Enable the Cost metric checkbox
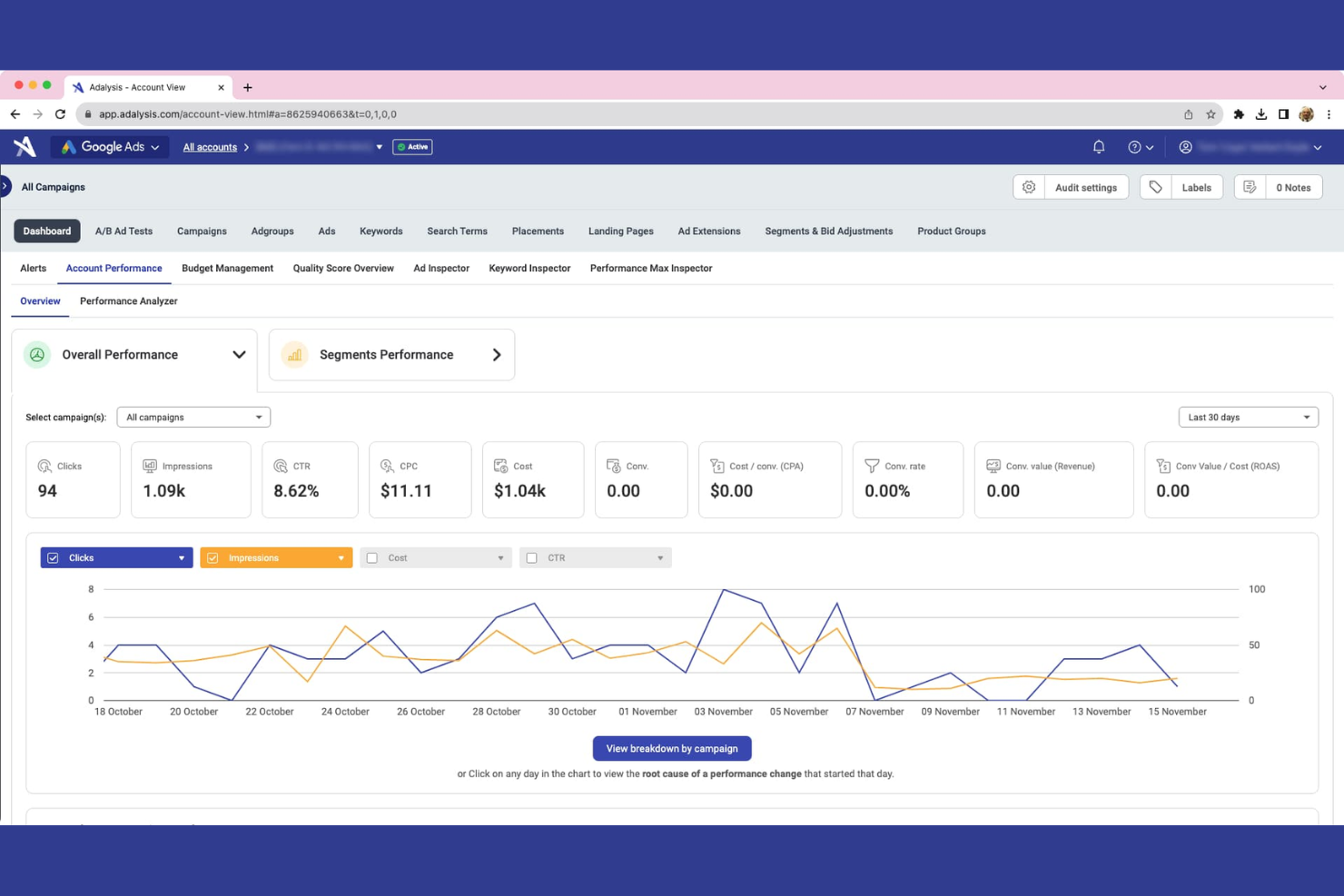Viewport: 1344px width, 896px height. click(x=371, y=556)
